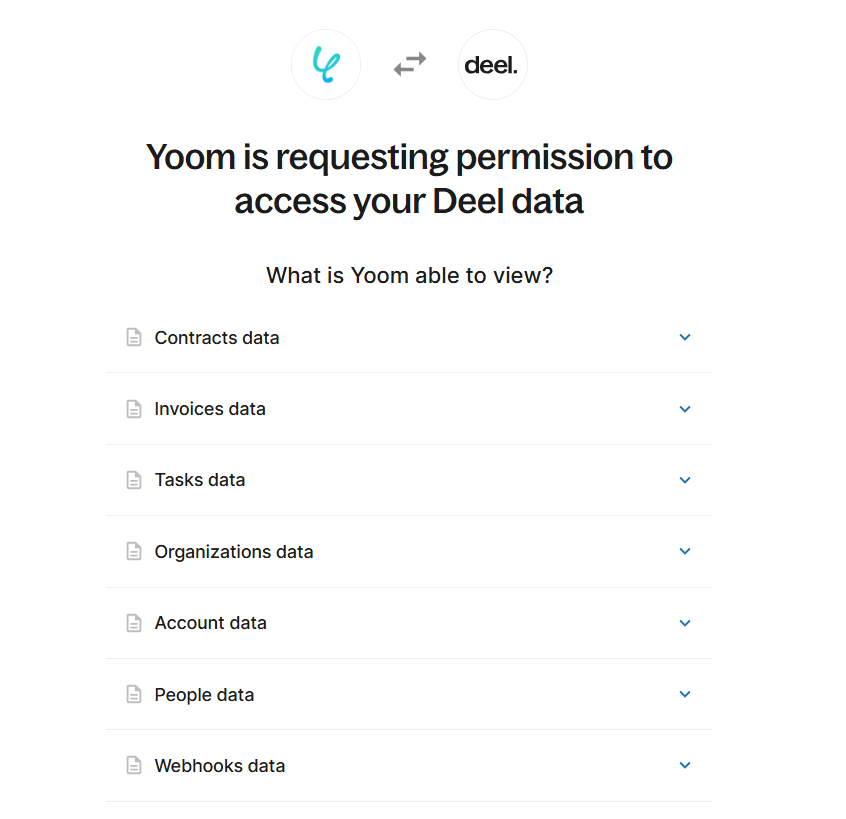Expand the Account data chevron
The height and width of the screenshot is (819, 846).
(685, 623)
